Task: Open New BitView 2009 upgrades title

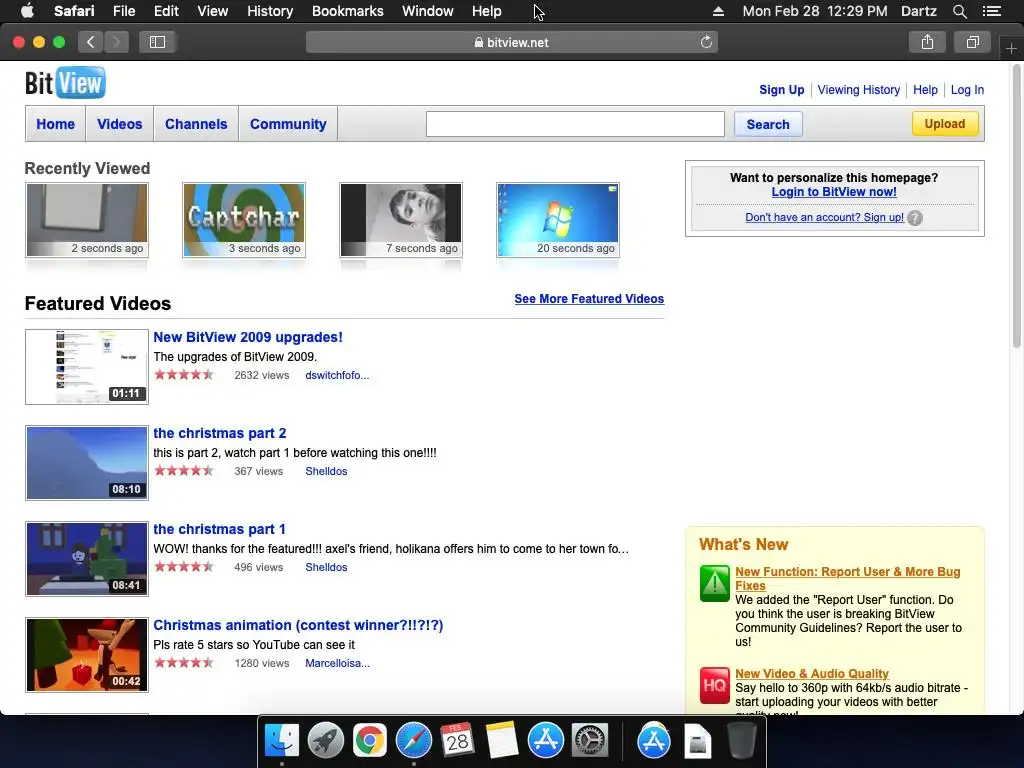Action: [x=248, y=338]
